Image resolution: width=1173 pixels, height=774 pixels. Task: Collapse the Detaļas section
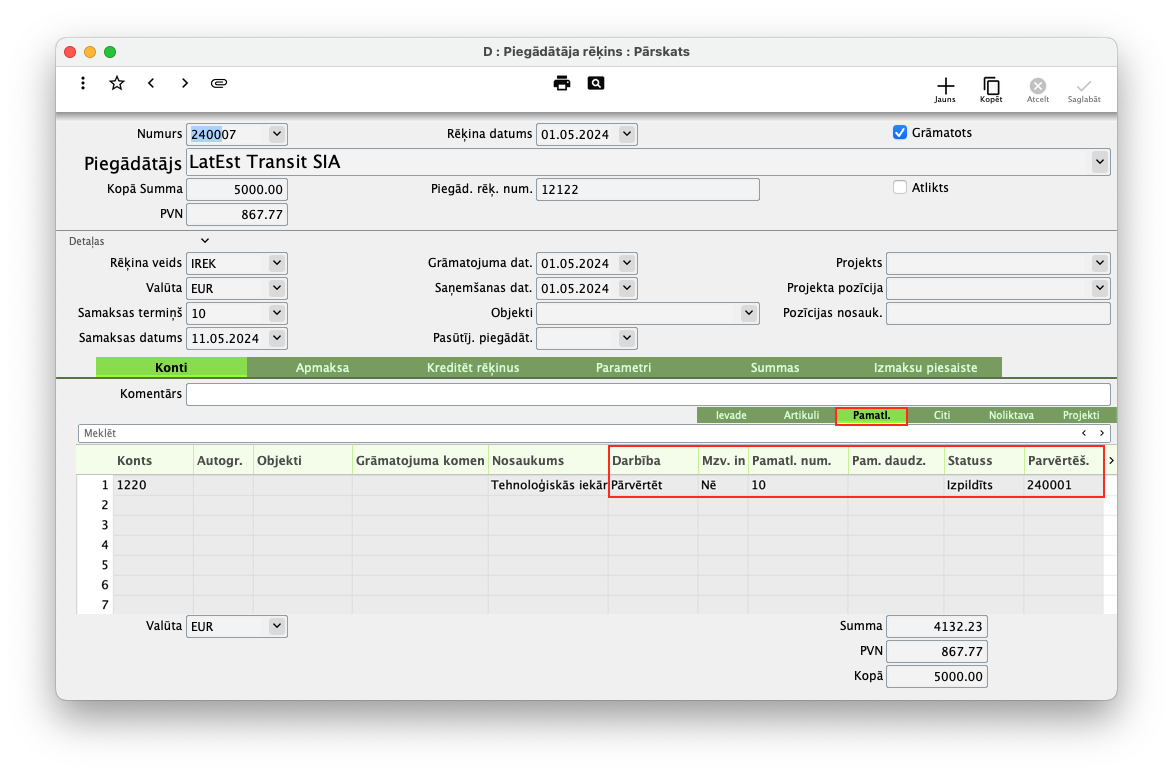(x=205, y=241)
